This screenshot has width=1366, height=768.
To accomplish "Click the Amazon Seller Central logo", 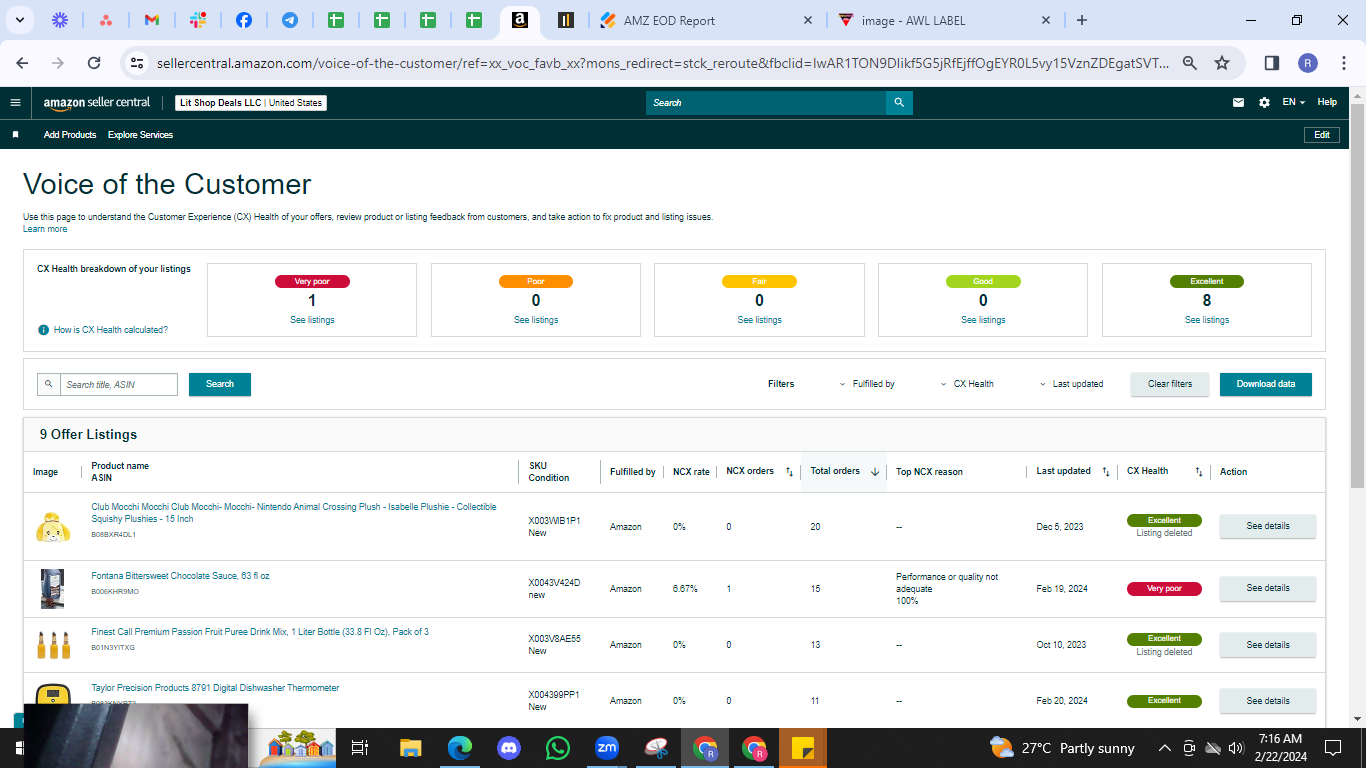I will click(x=97, y=102).
